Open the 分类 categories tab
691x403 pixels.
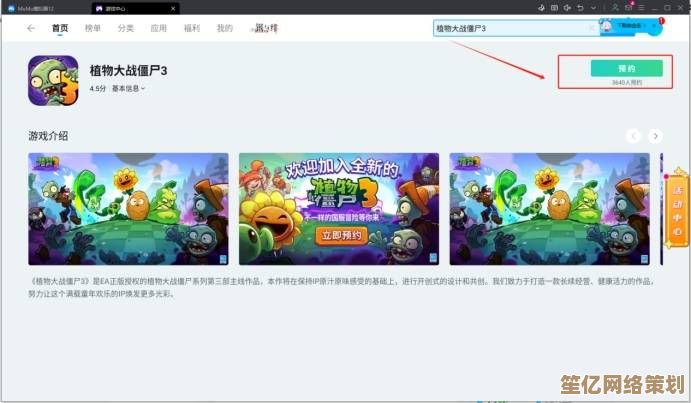click(x=126, y=28)
